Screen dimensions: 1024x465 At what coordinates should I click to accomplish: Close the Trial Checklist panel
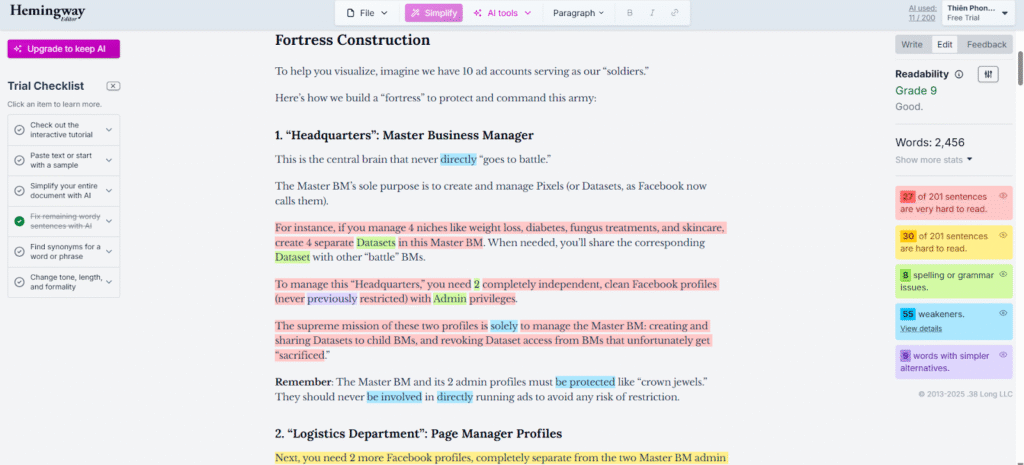113,86
